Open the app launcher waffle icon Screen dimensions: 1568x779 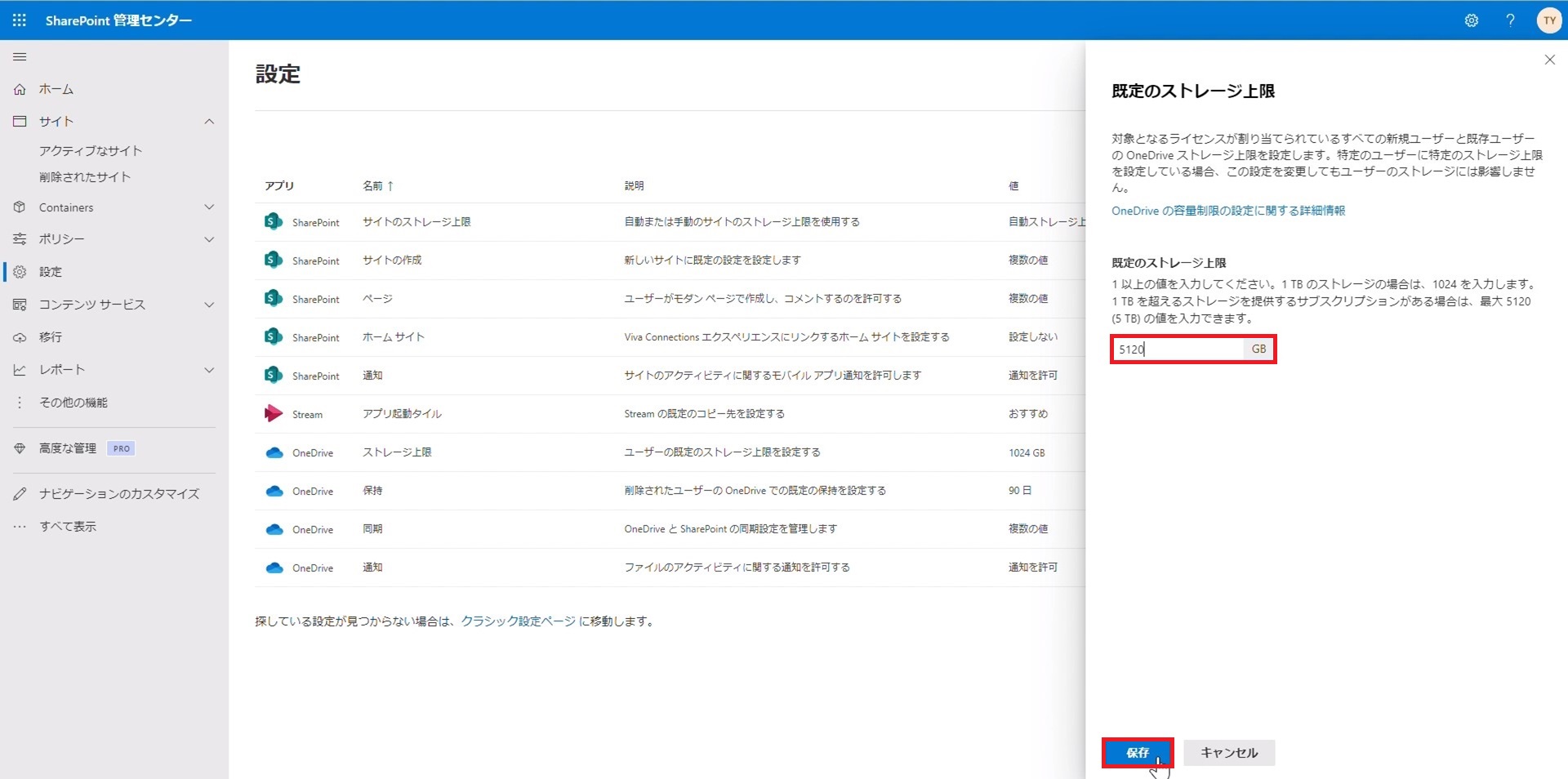coord(20,20)
